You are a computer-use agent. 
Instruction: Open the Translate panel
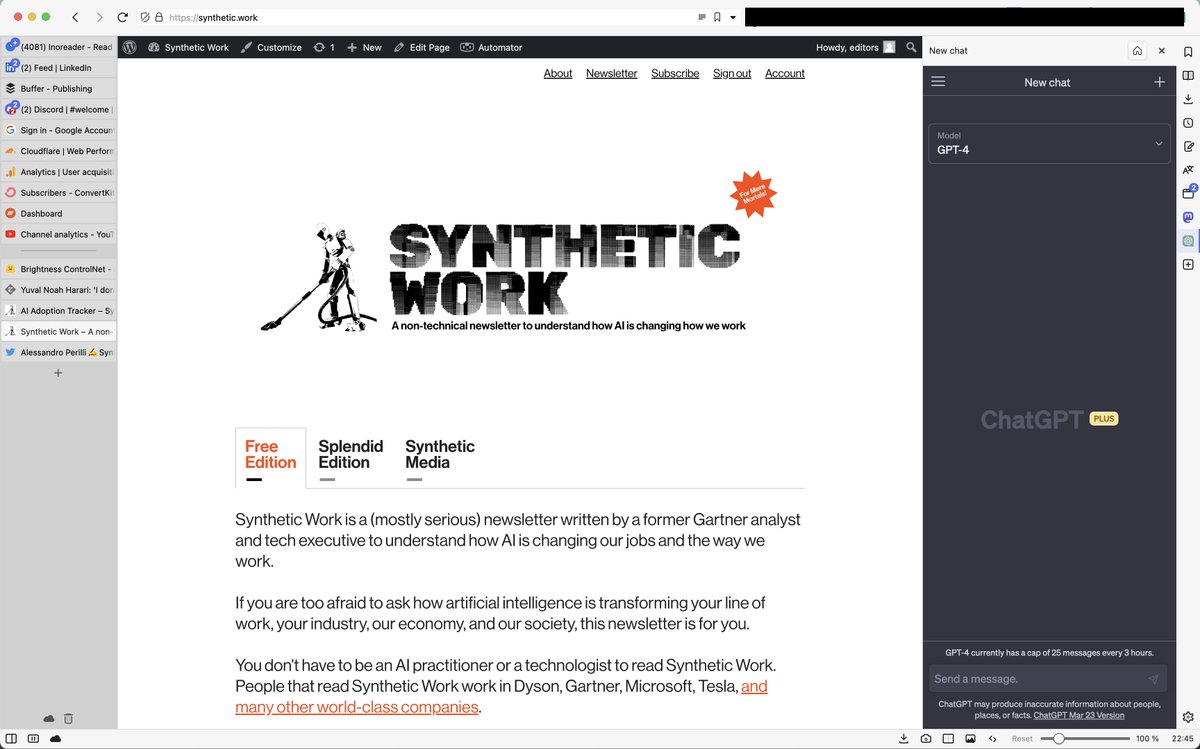point(1188,170)
